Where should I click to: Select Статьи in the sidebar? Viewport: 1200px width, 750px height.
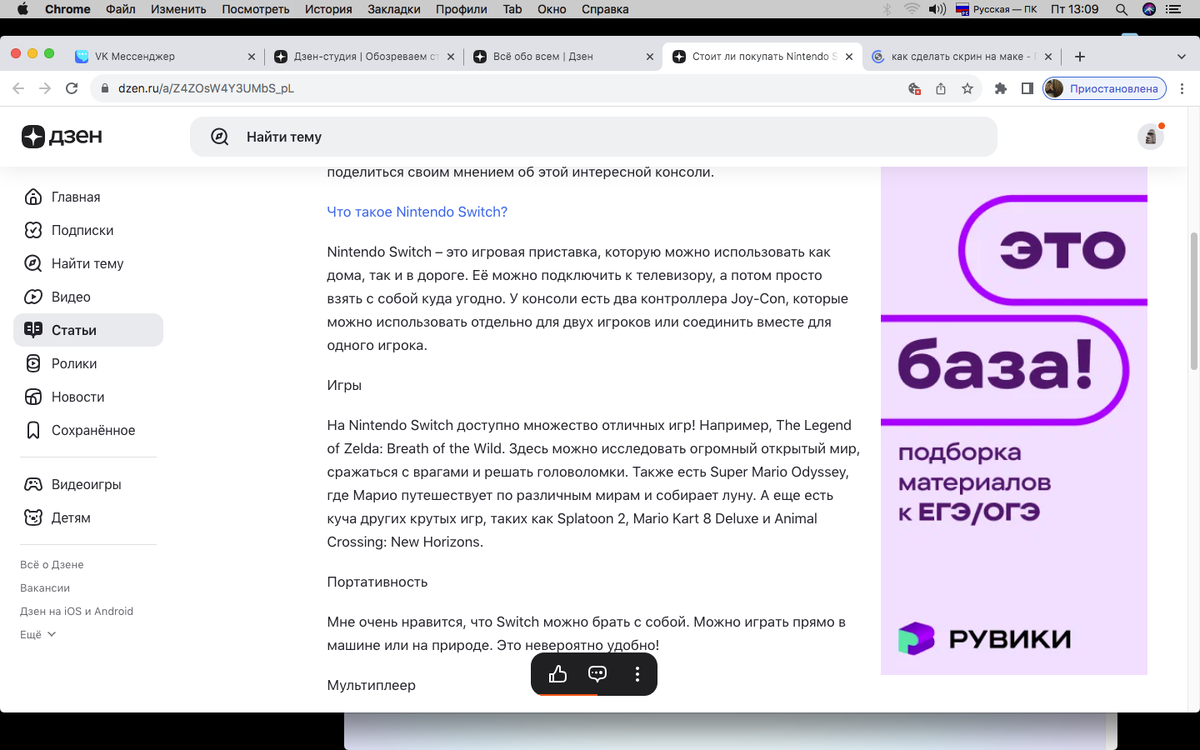point(88,330)
